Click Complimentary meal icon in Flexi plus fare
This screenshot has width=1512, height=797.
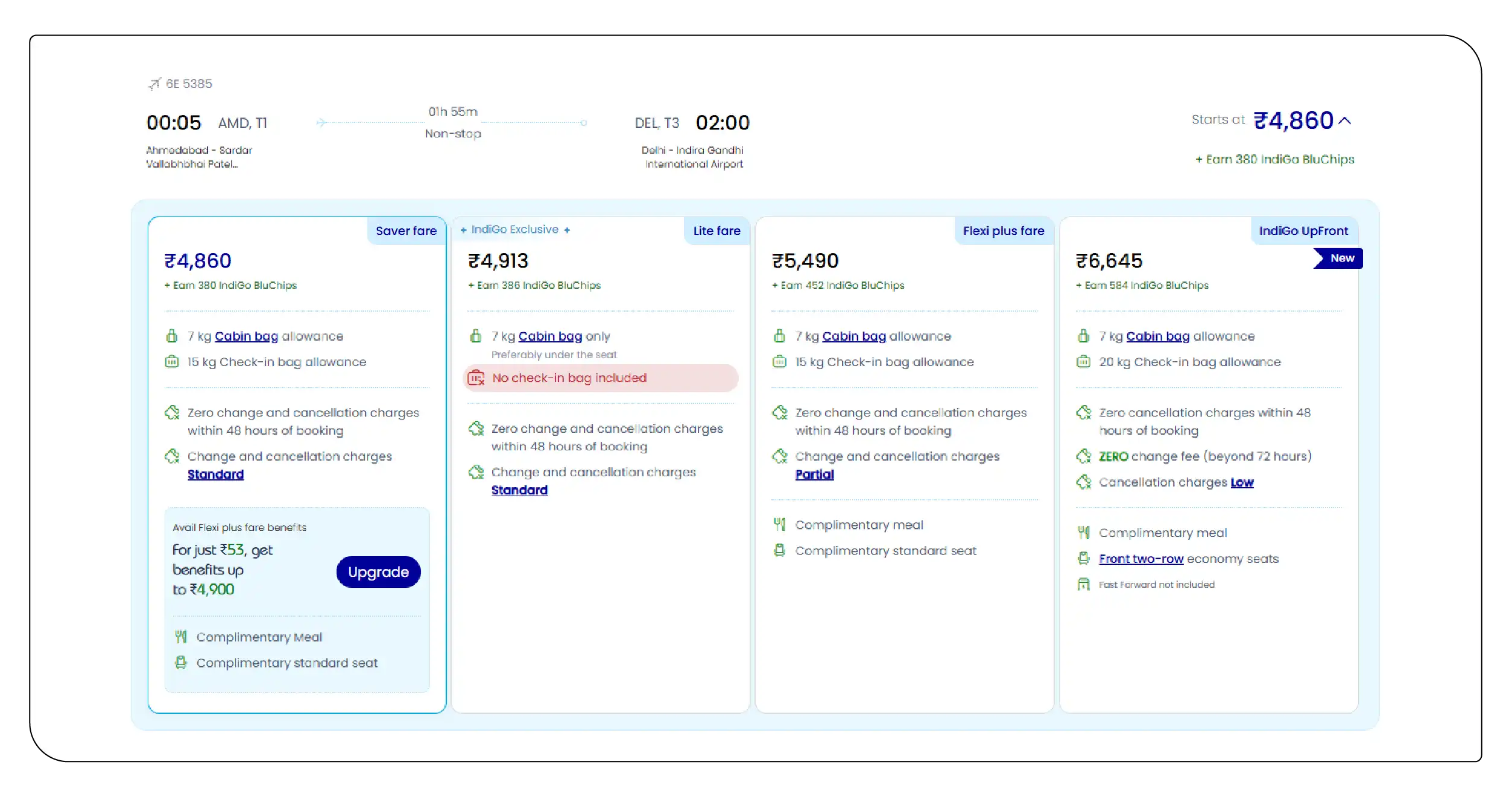pyautogui.click(x=780, y=525)
